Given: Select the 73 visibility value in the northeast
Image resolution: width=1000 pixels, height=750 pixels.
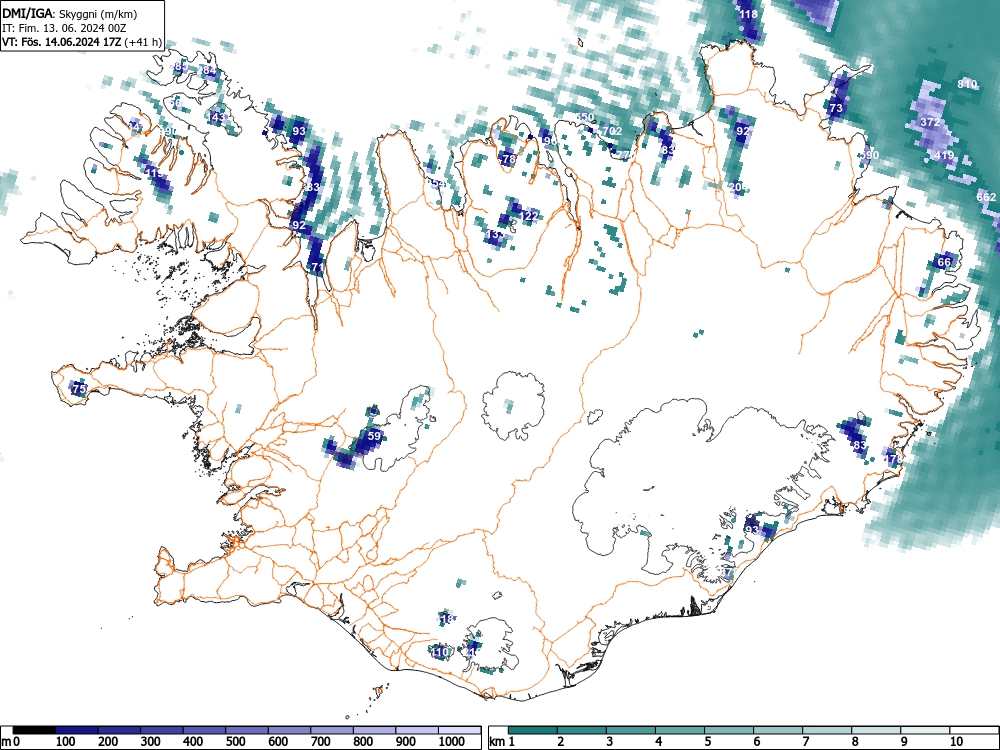Looking at the screenshot, I should pos(835,108).
